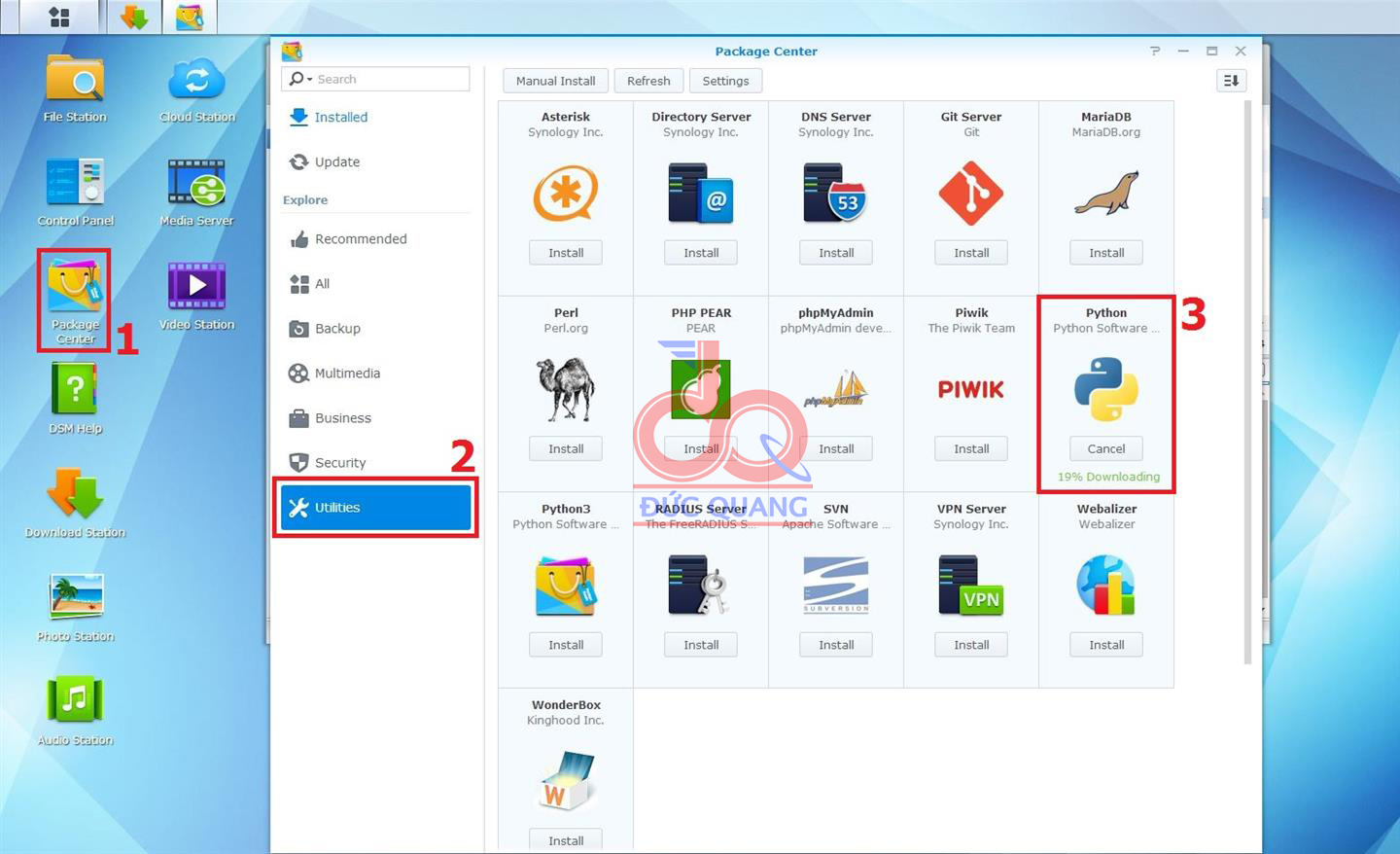This screenshot has height=854, width=1400.
Task: Install MariaDB package
Action: pyautogui.click(x=1106, y=253)
